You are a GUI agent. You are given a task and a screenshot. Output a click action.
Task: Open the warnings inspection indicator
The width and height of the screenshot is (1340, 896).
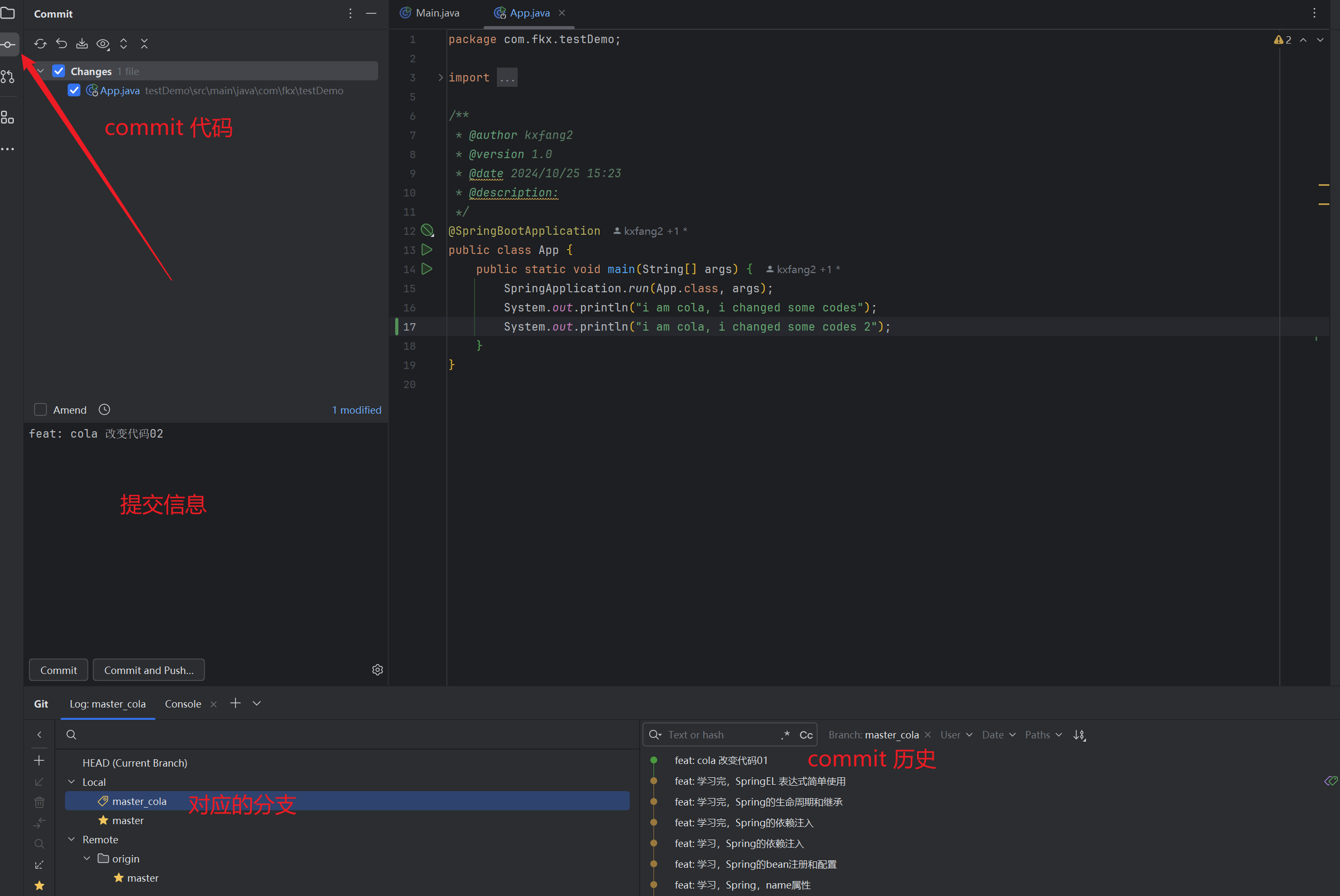1282,40
